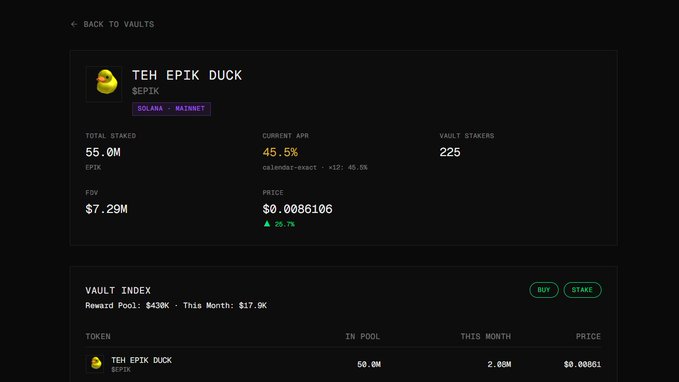Click the 2.08M this-month cell
The image size is (679, 382).
pyautogui.click(x=499, y=365)
